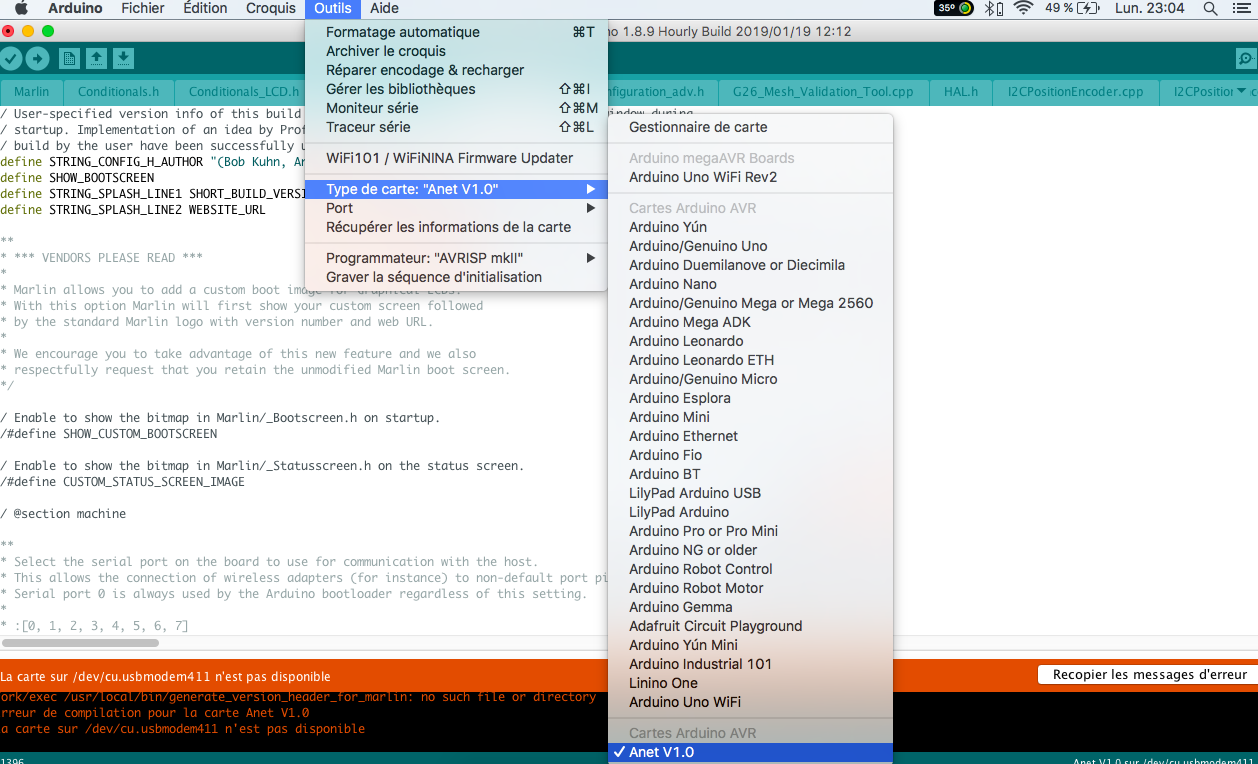The height and width of the screenshot is (764, 1258).
Task: Click Recopier les messages d'erreur button
Action: click(1150, 675)
